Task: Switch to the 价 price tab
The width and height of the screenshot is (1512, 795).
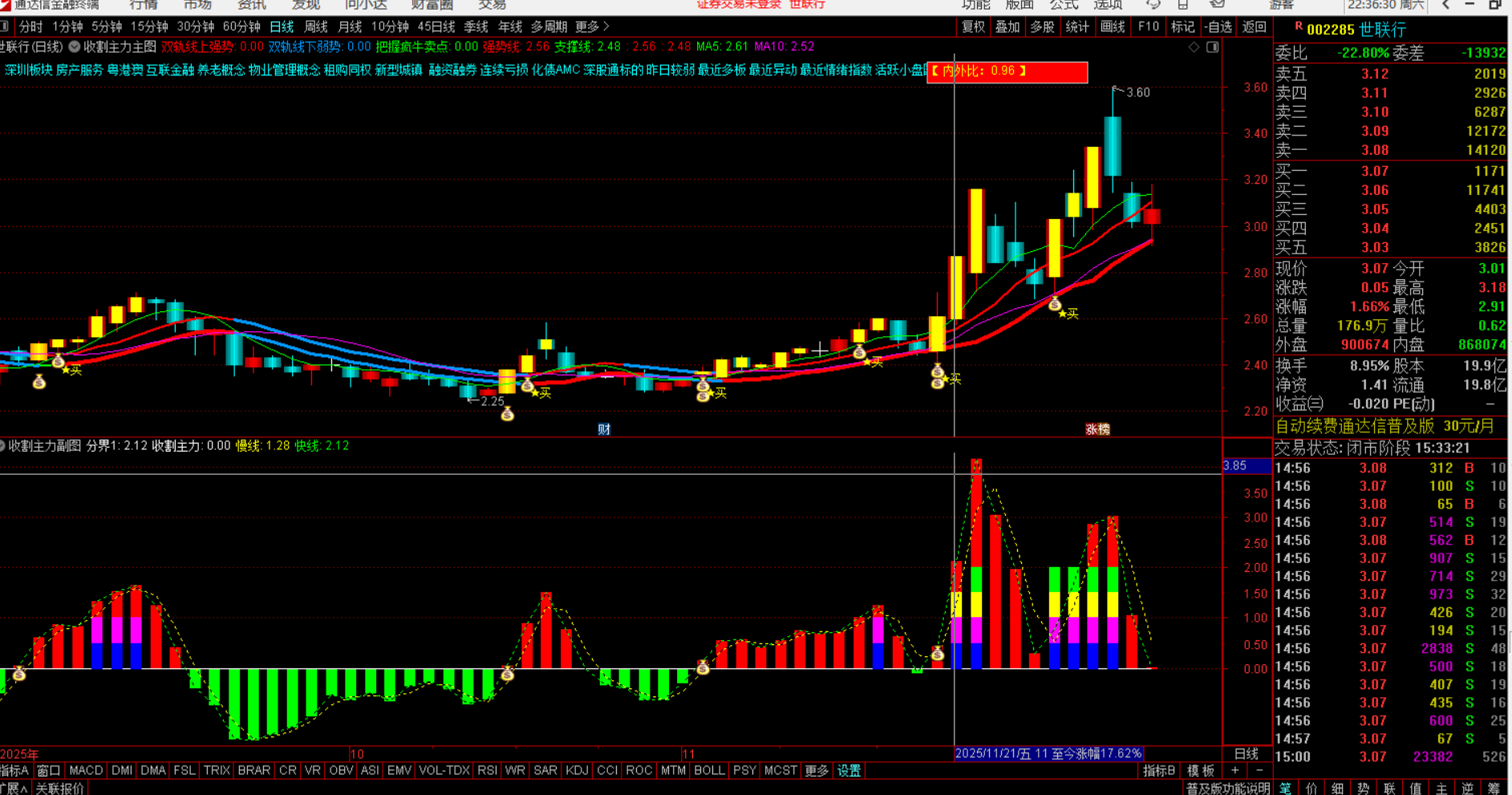Action: point(1311,788)
